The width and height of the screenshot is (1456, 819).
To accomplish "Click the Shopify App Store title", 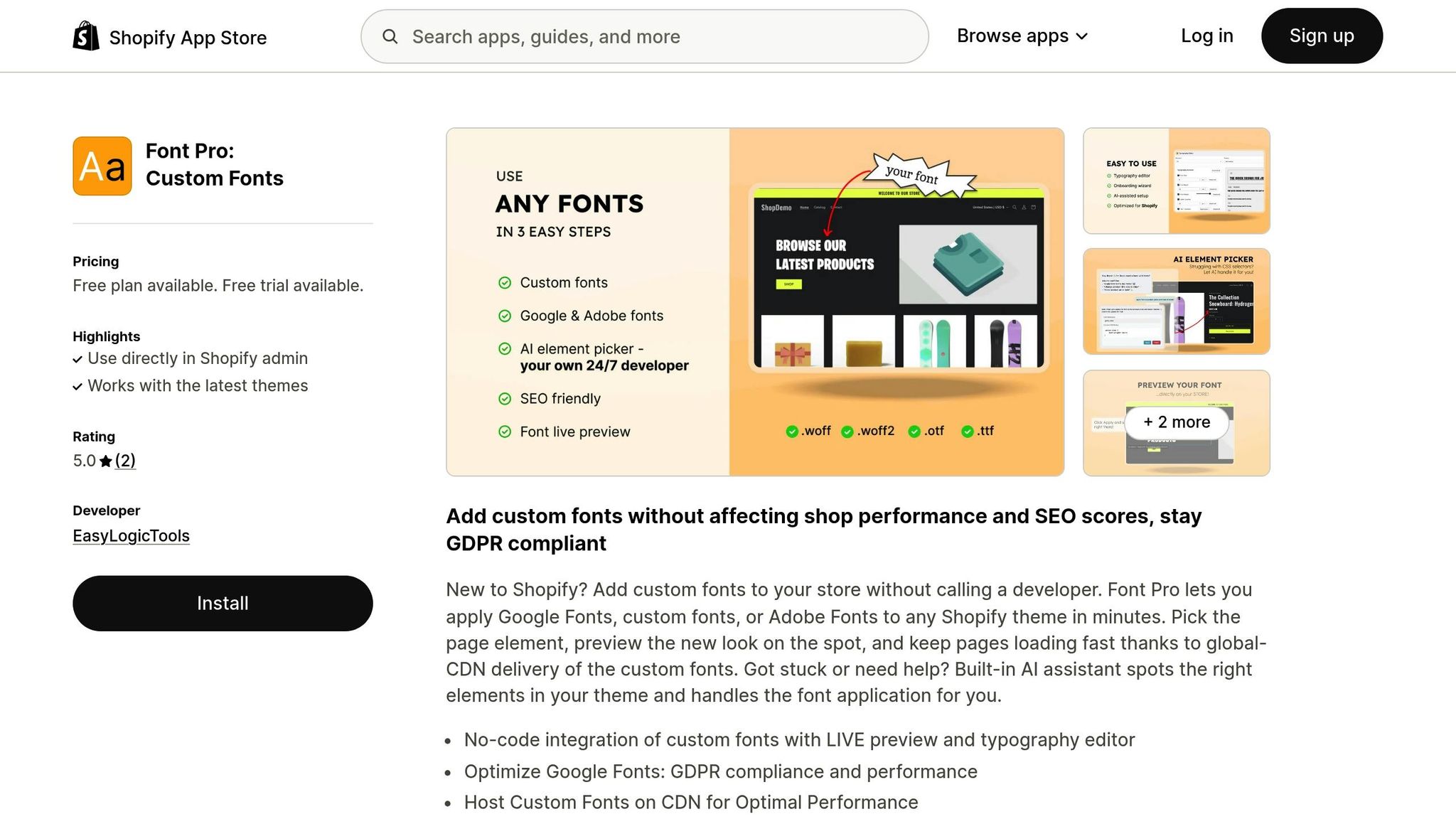I will point(188,38).
